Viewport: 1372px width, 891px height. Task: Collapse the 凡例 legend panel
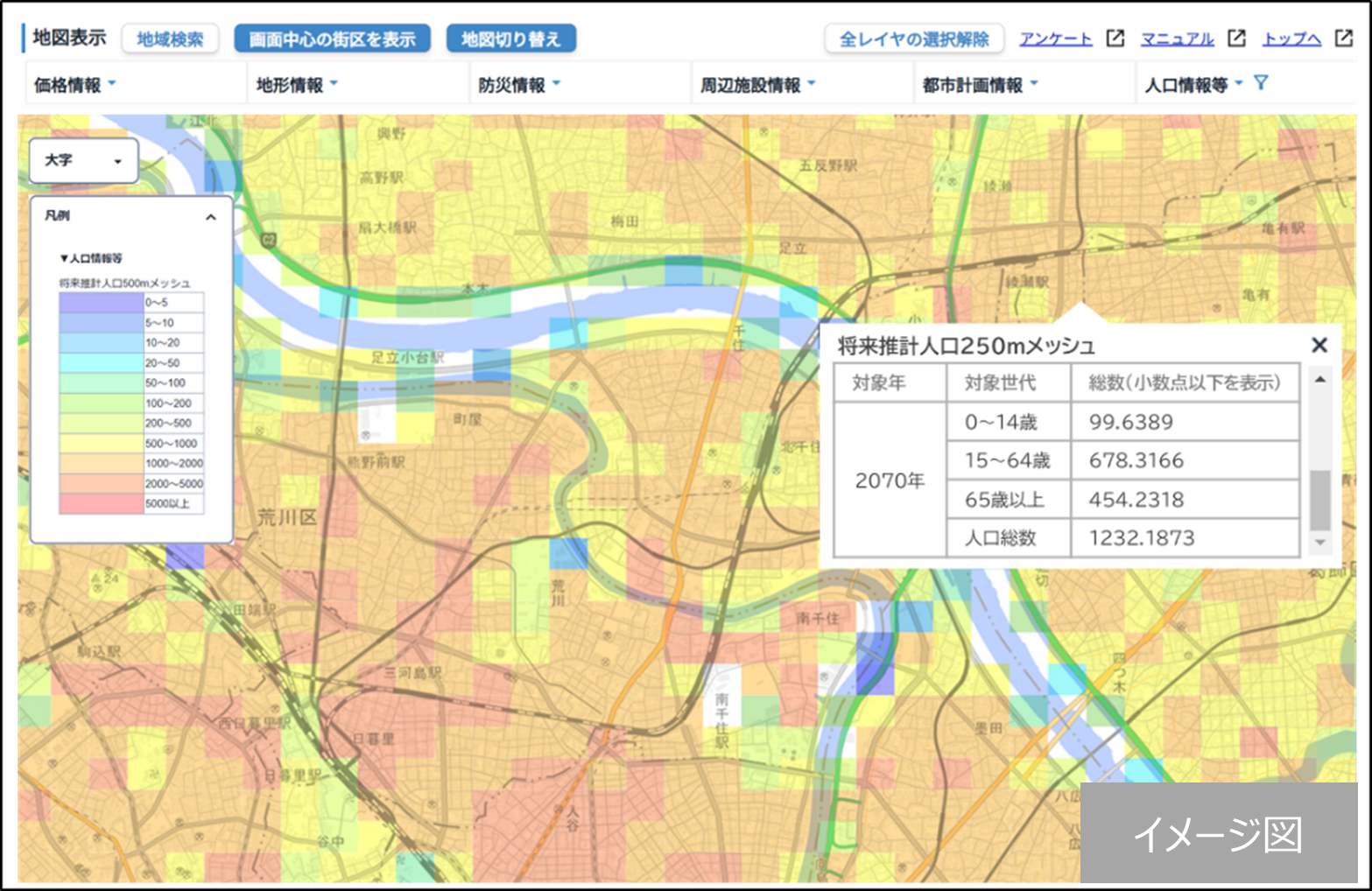(x=211, y=217)
